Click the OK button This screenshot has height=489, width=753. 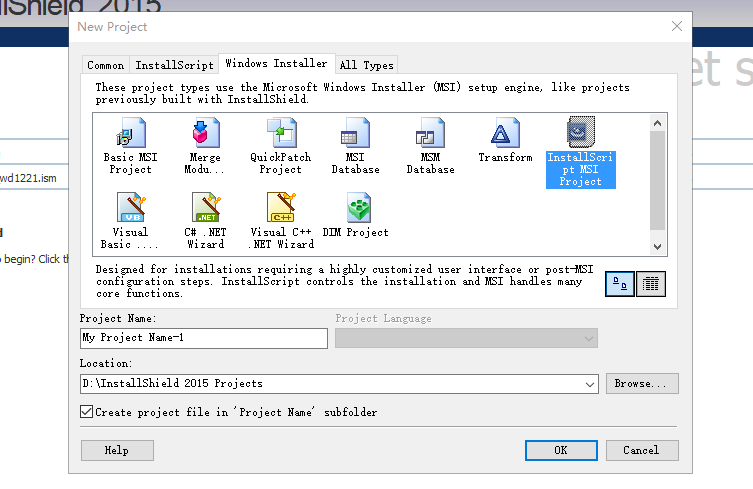[x=561, y=451]
